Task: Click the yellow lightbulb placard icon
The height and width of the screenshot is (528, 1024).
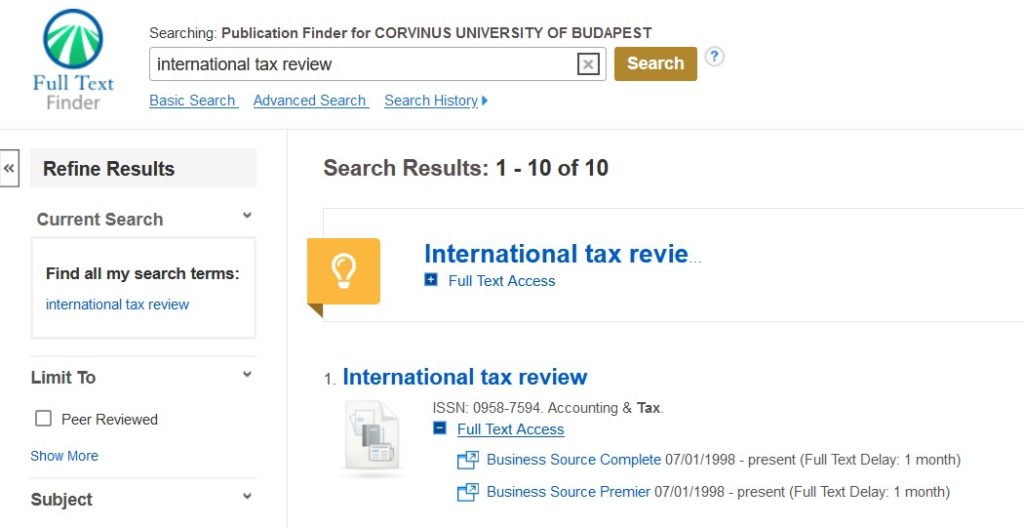Action: [344, 271]
